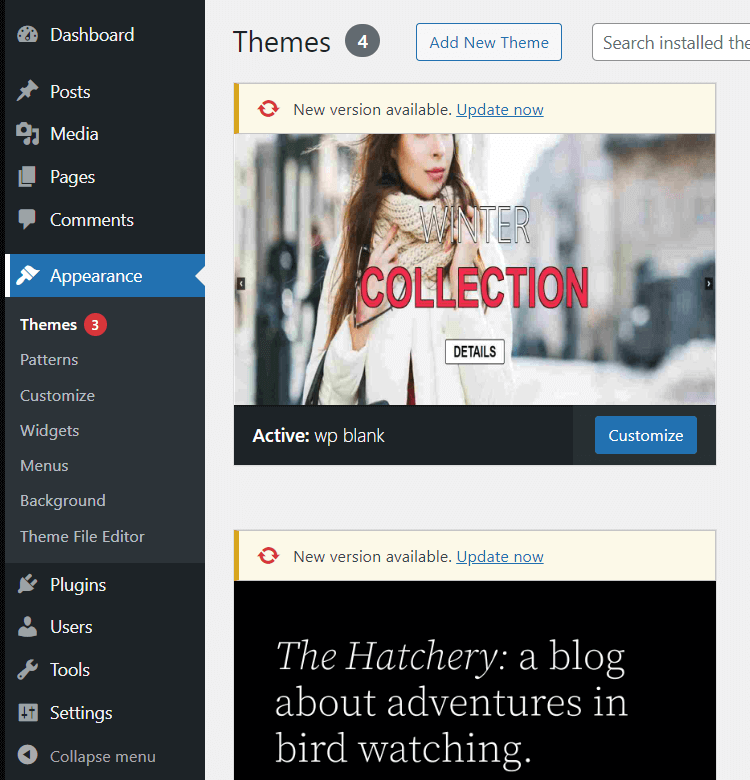Open Media via its camera-music icon

tap(28, 134)
